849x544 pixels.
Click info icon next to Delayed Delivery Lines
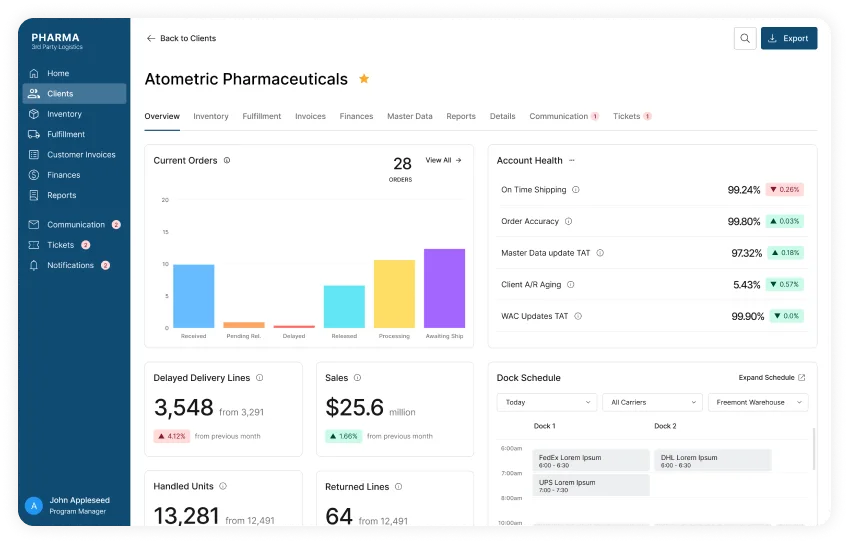(x=259, y=378)
